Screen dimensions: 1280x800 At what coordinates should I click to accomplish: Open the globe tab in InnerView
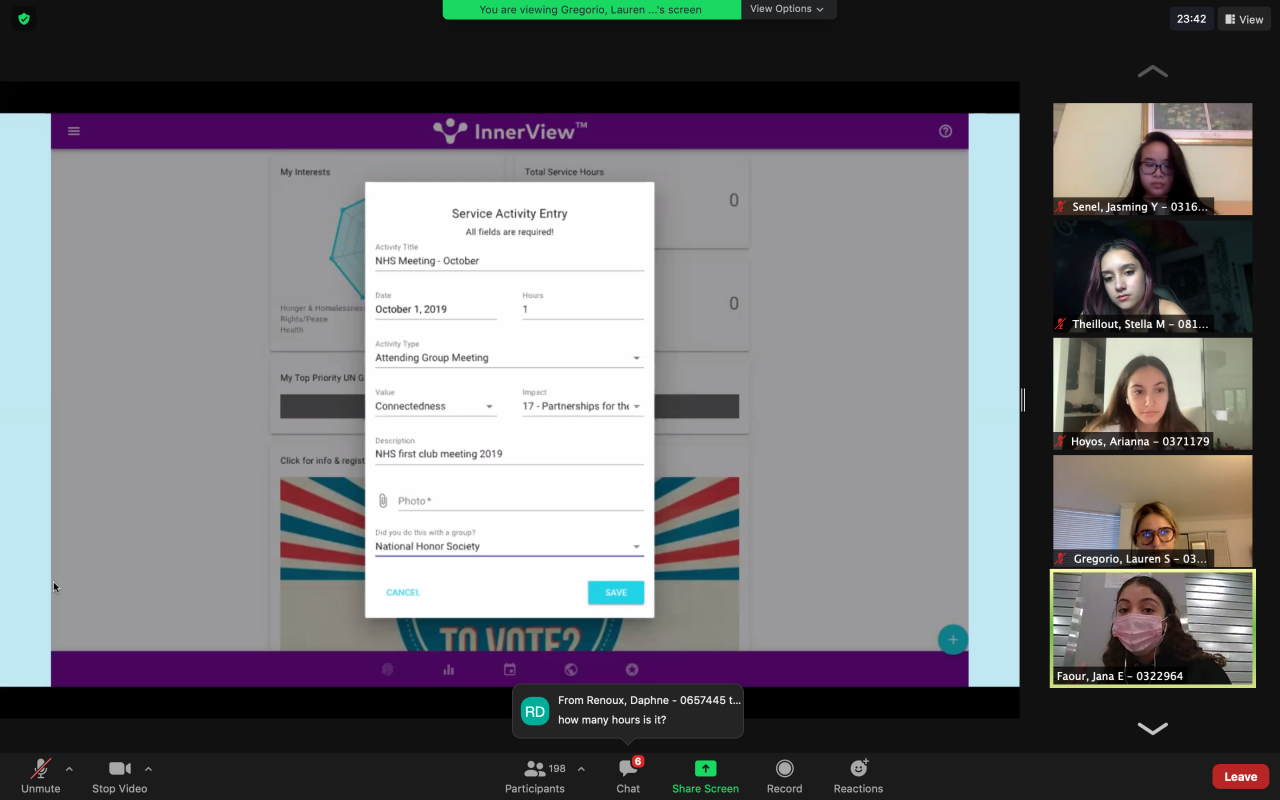click(x=571, y=670)
